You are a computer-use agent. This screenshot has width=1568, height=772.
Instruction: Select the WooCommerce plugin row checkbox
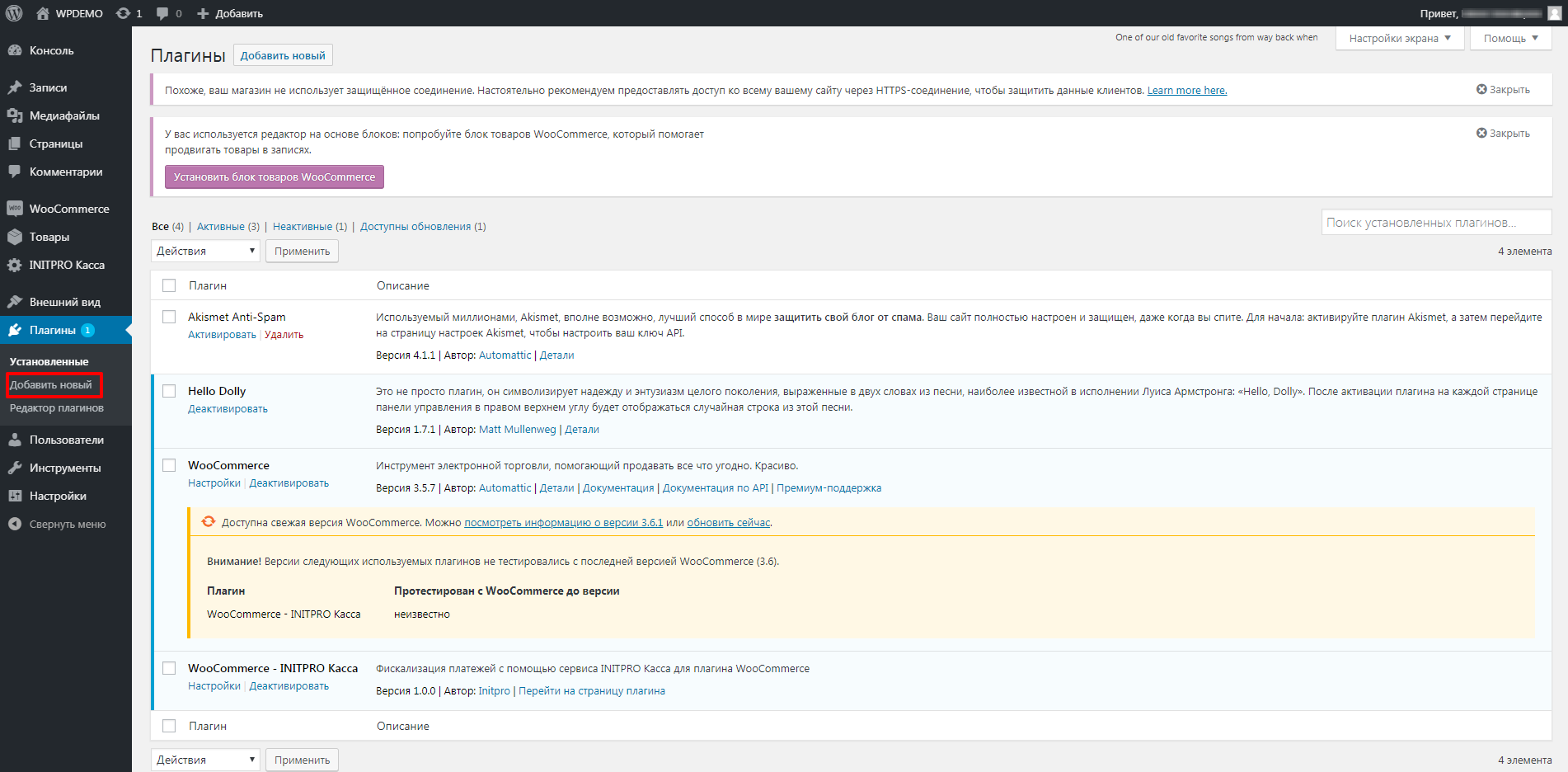pyautogui.click(x=169, y=465)
